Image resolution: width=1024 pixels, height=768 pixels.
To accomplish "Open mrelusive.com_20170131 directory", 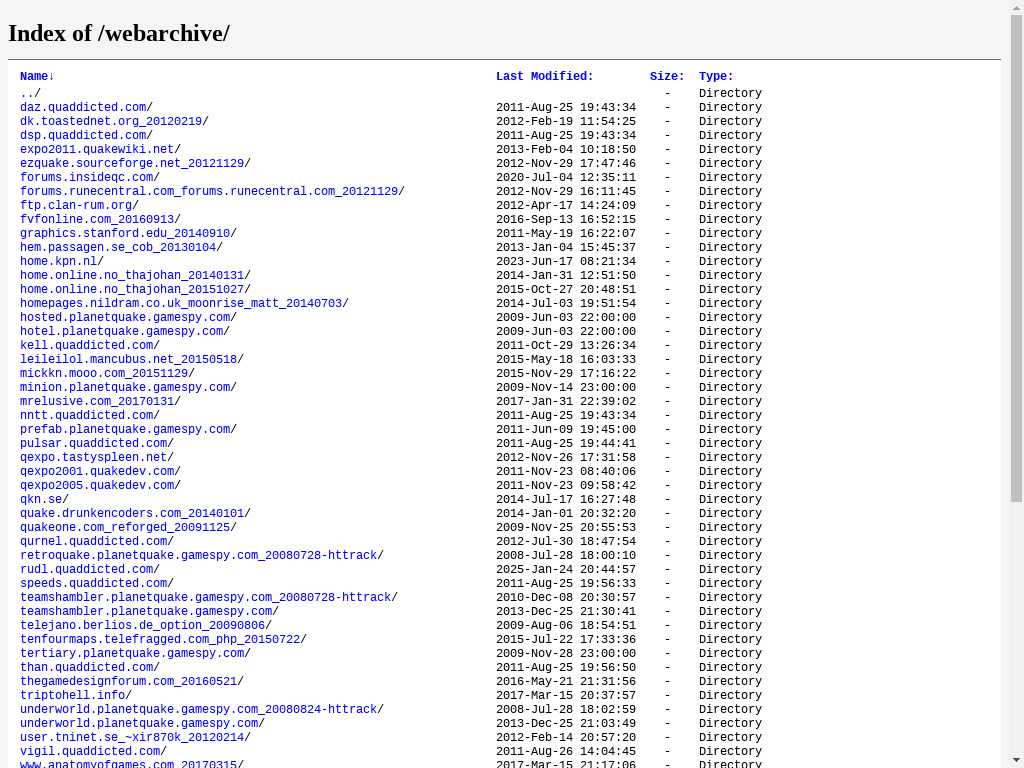I will (97, 402).
